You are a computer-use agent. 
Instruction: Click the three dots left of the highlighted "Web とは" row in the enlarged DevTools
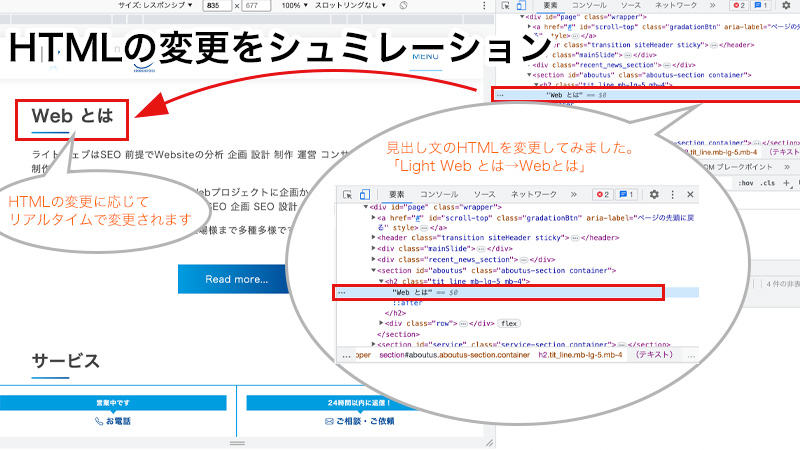(342, 293)
